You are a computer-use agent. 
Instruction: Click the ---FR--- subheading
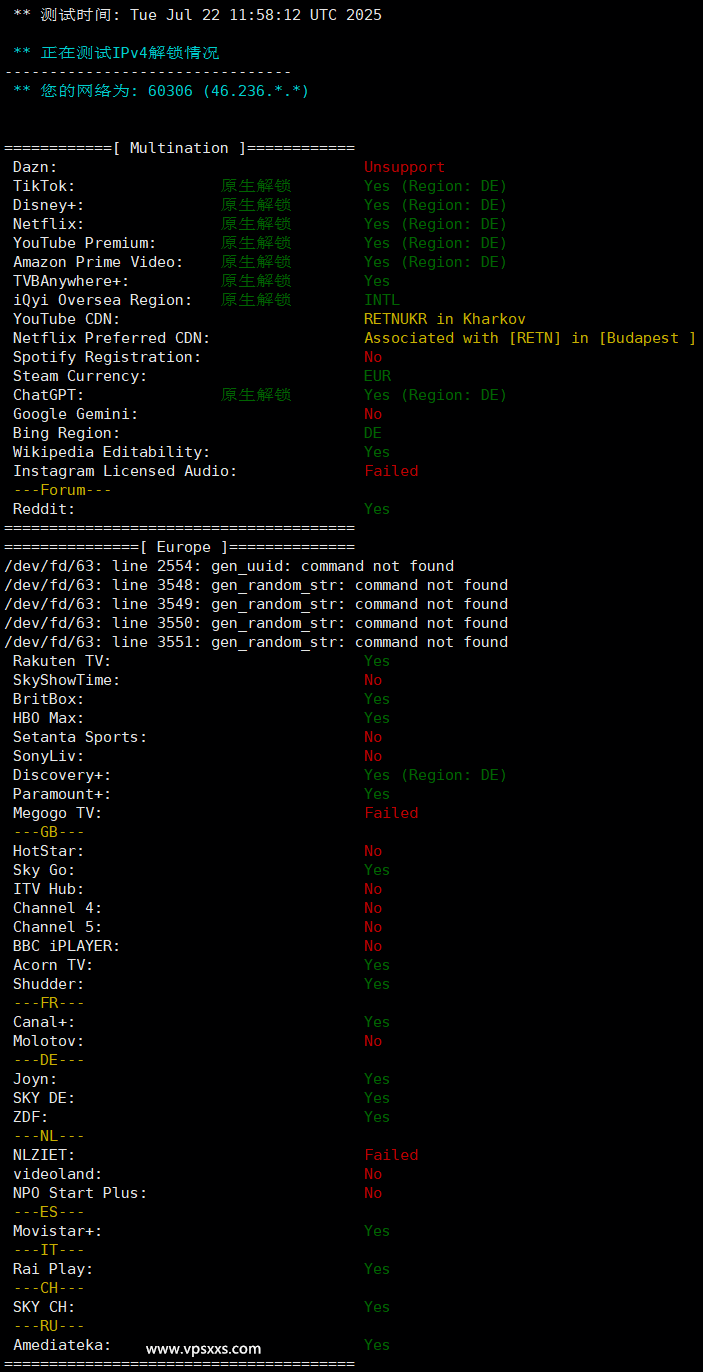[x=49, y=1003]
